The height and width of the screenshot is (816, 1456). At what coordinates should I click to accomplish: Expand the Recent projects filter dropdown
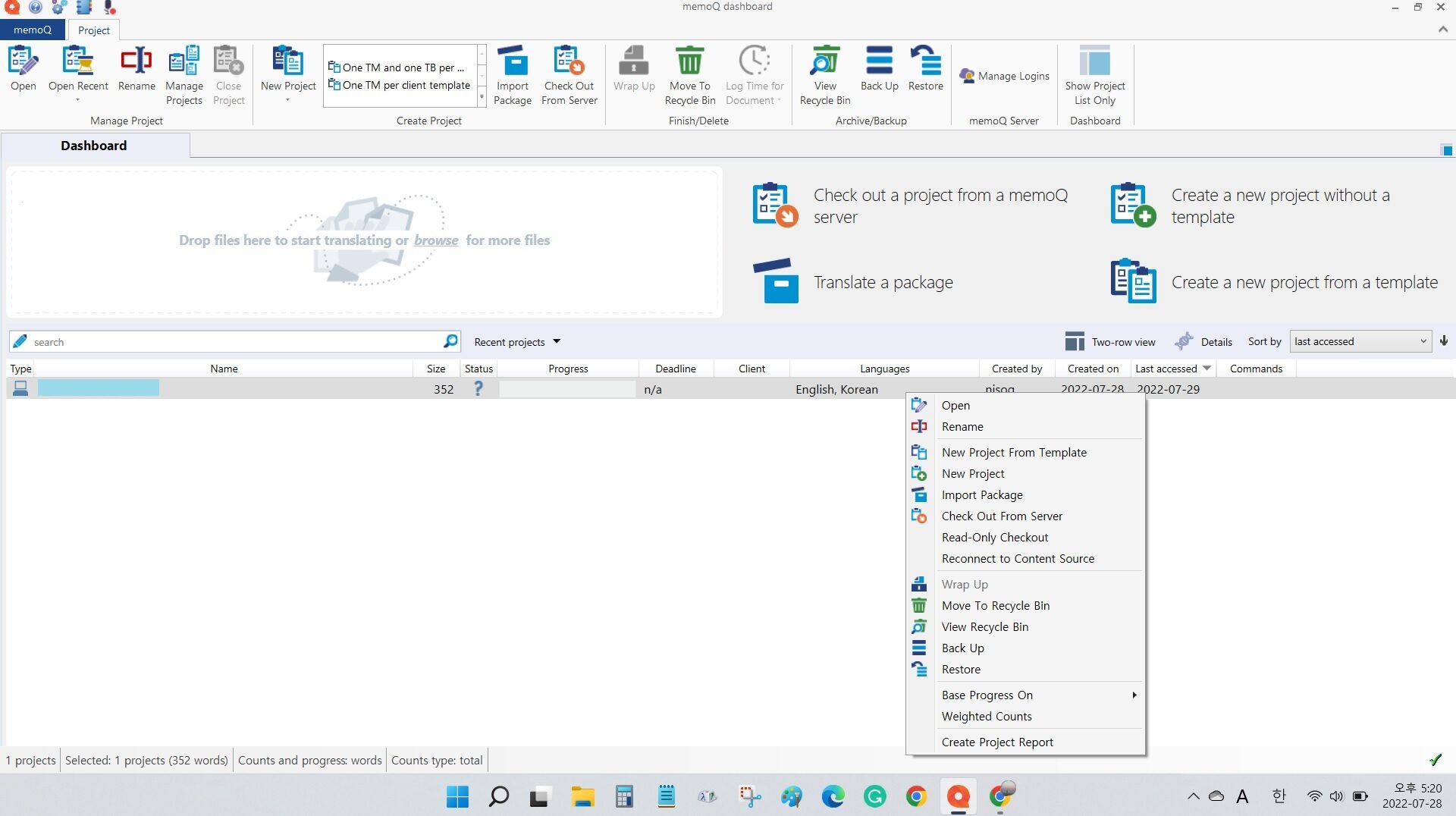517,342
